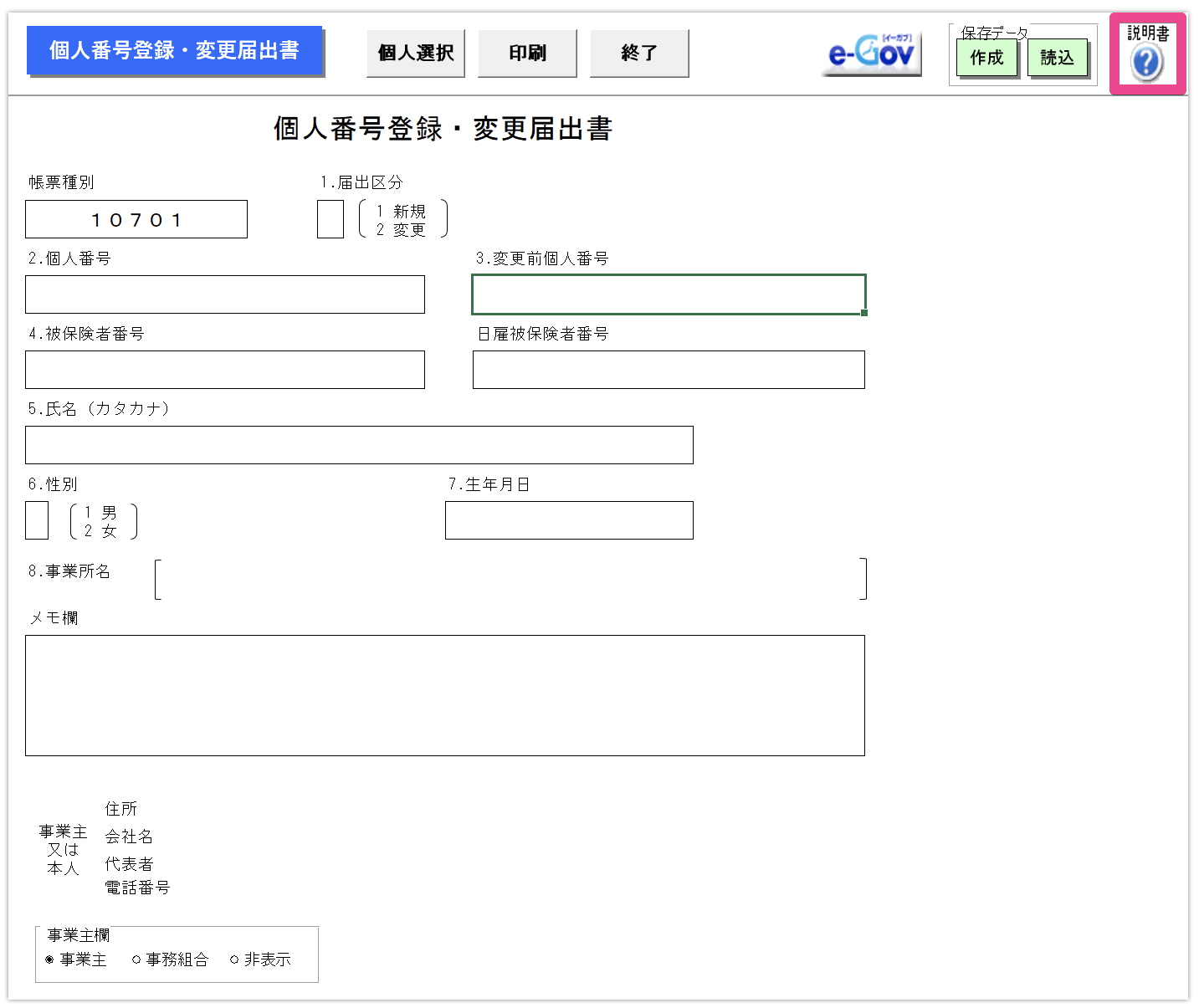Click the 4.被保険者番号 input field
The width and height of the screenshot is (1199, 1008).
pyautogui.click(x=225, y=370)
